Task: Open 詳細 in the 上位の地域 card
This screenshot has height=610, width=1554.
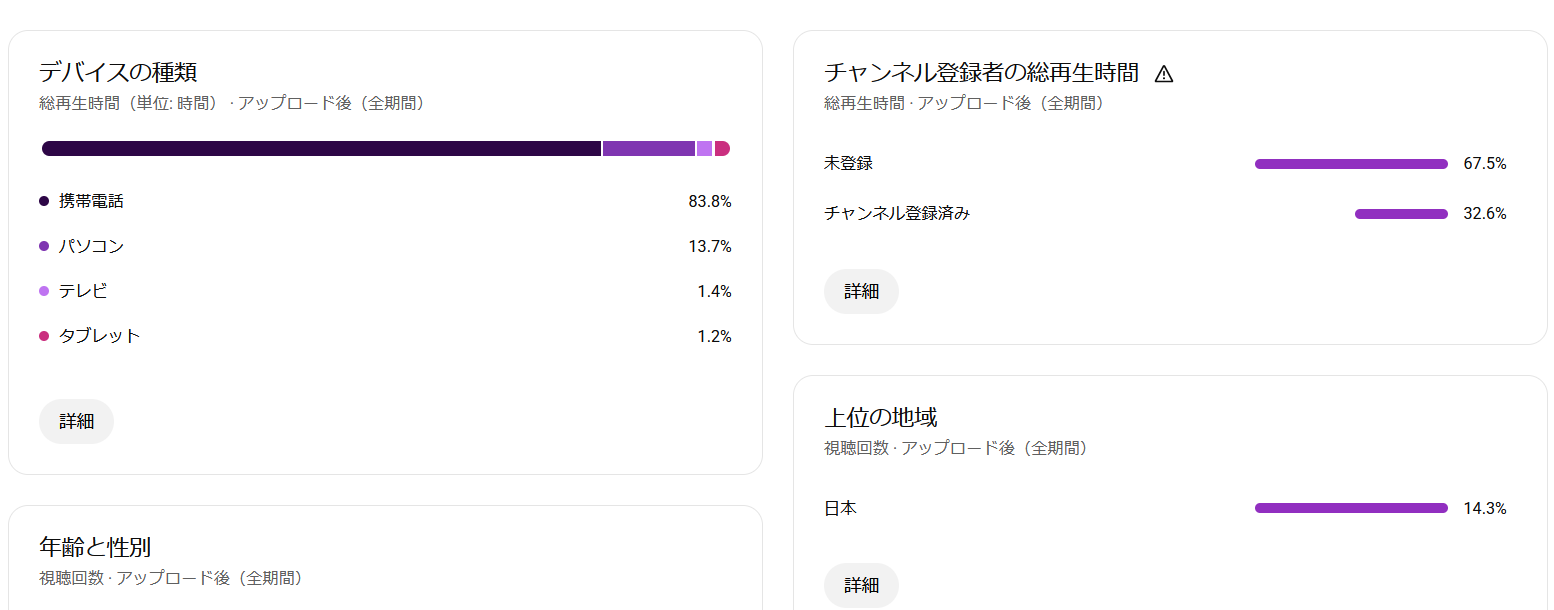Action: pos(861,585)
